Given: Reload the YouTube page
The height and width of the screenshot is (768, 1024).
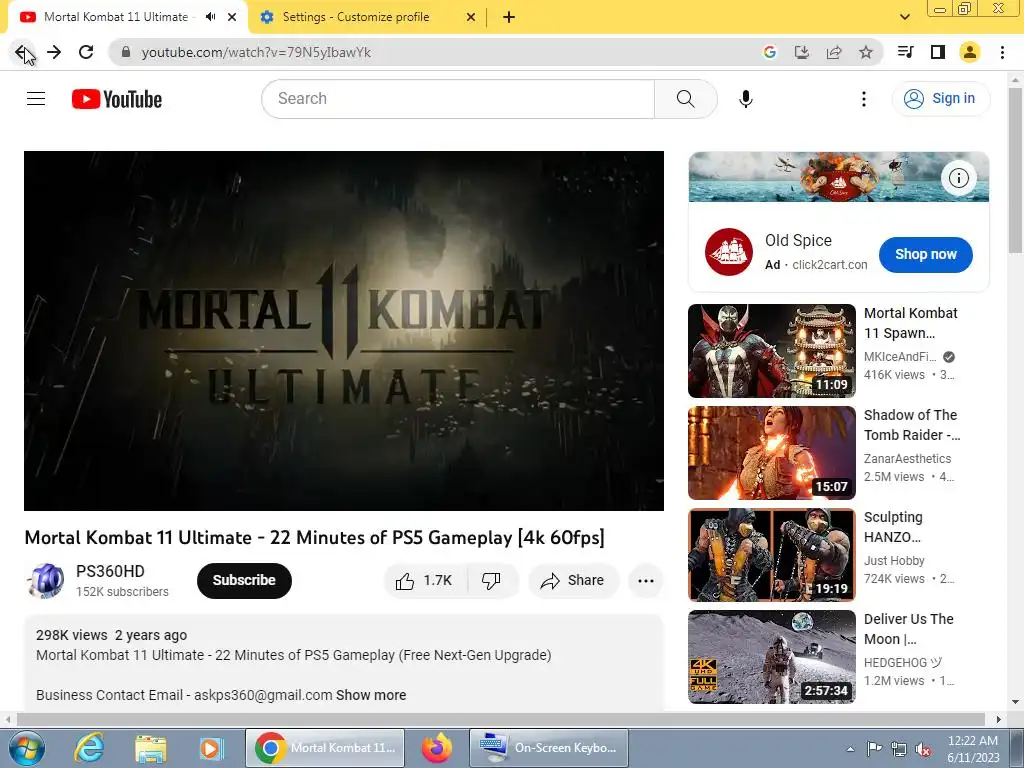Looking at the screenshot, I should [x=86, y=52].
